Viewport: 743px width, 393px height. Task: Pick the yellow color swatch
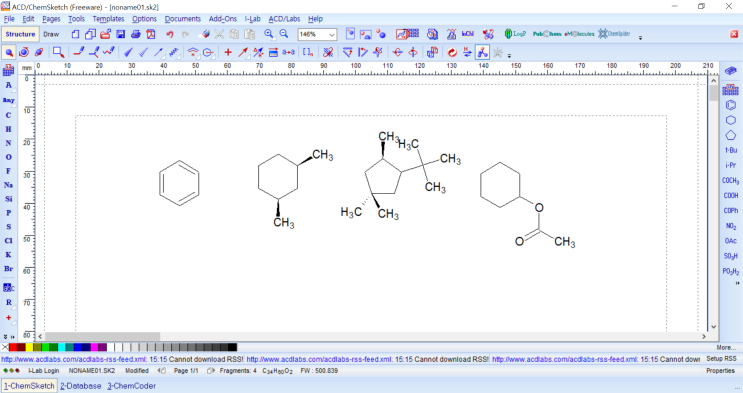tap(30, 347)
